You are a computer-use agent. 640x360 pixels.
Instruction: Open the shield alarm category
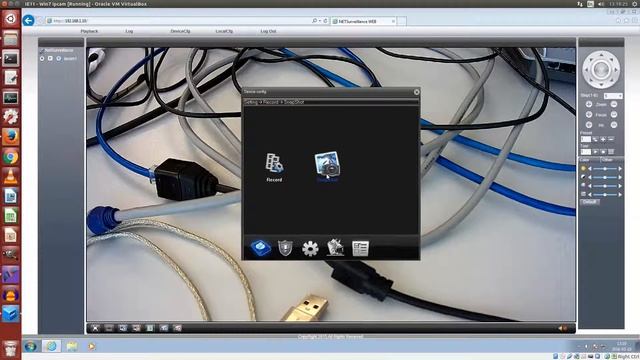pyautogui.click(x=285, y=248)
